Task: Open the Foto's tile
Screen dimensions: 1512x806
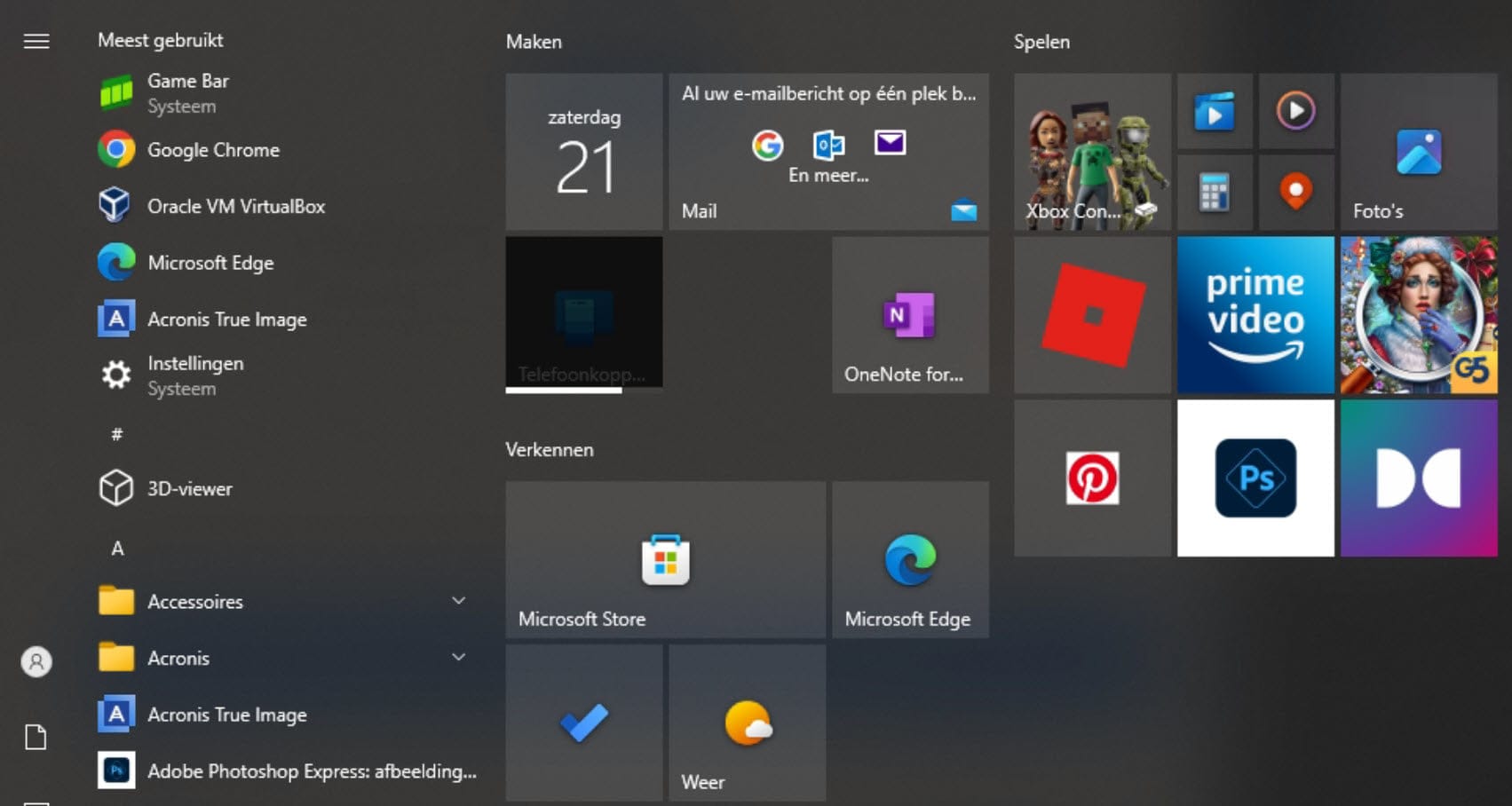Action: pos(1419,152)
